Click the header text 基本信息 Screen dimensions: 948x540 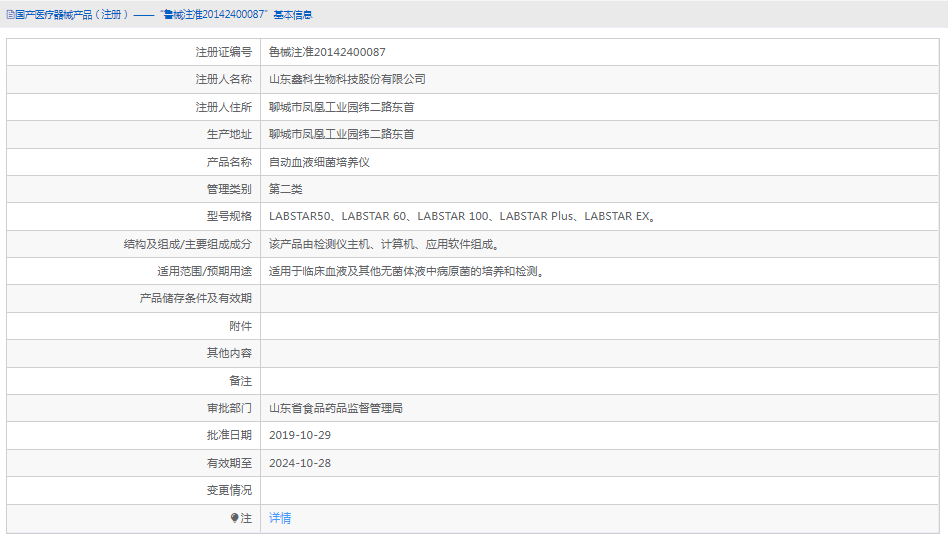pos(293,15)
